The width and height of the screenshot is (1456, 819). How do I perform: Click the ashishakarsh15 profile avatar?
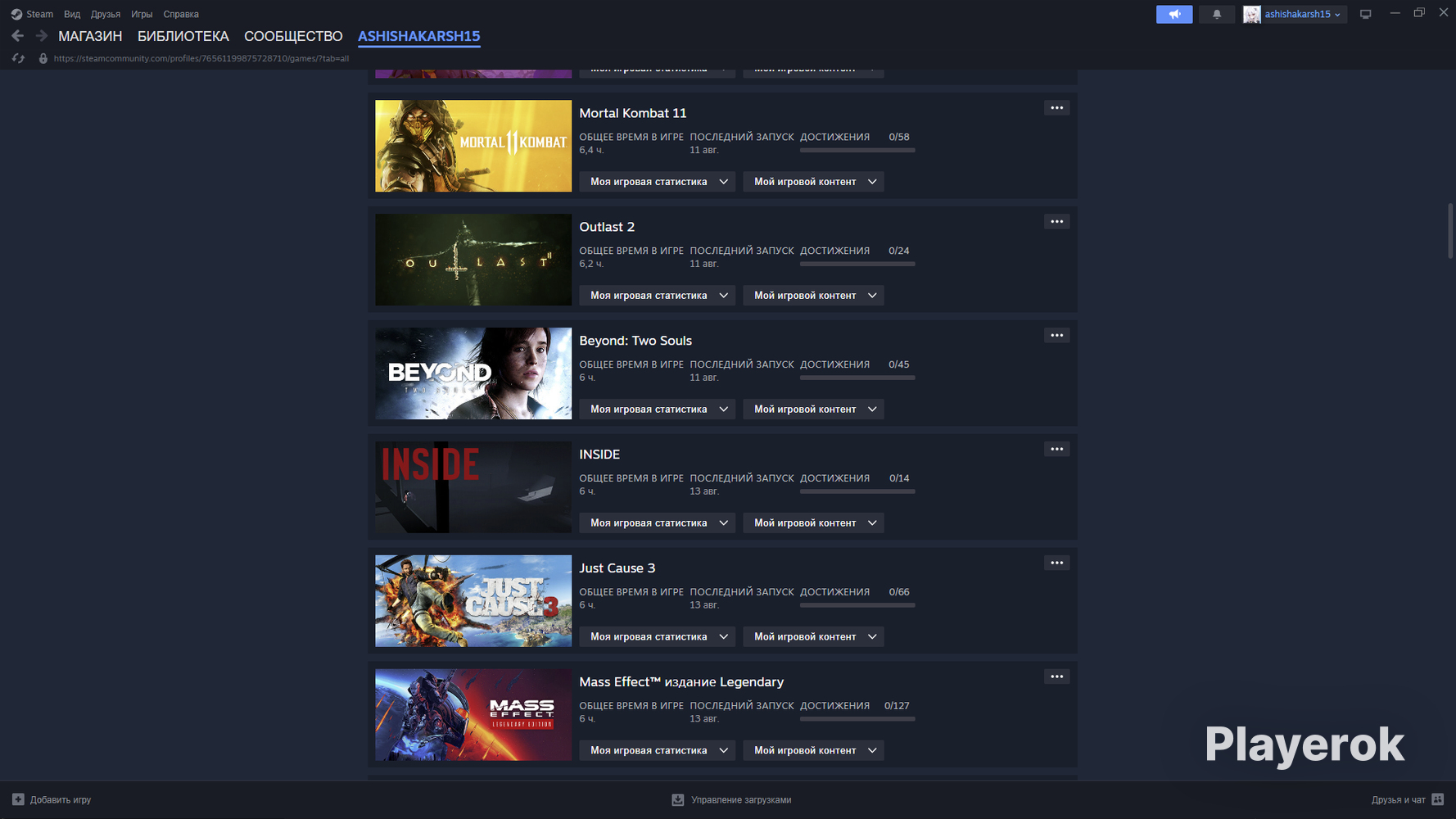click(x=1252, y=14)
